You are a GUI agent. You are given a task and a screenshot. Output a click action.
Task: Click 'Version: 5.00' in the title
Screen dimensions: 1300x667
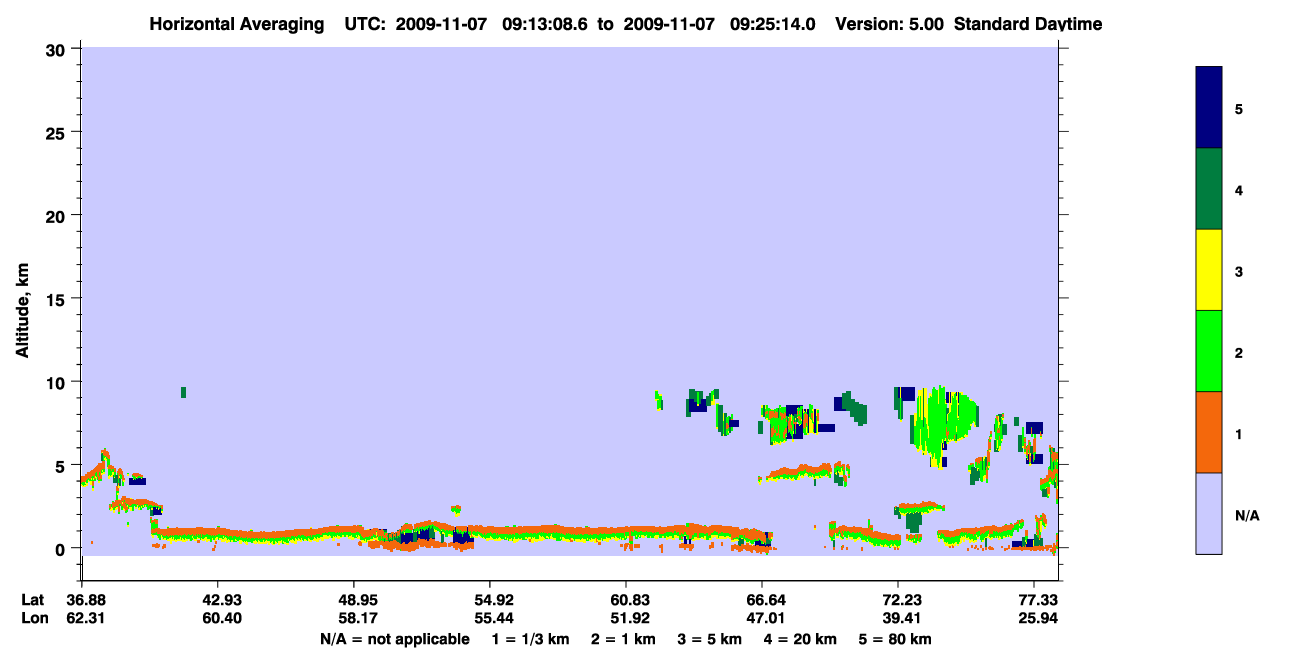(x=888, y=24)
